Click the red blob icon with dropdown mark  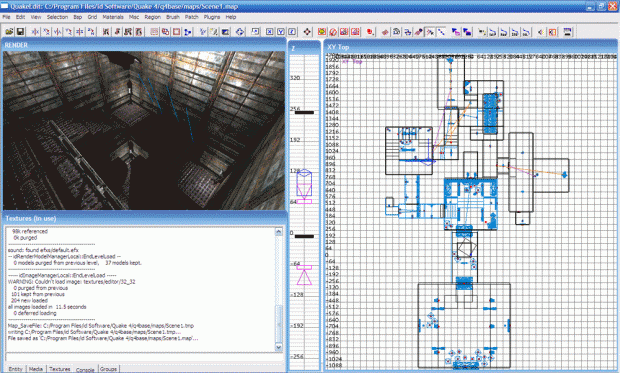[x=370, y=32]
